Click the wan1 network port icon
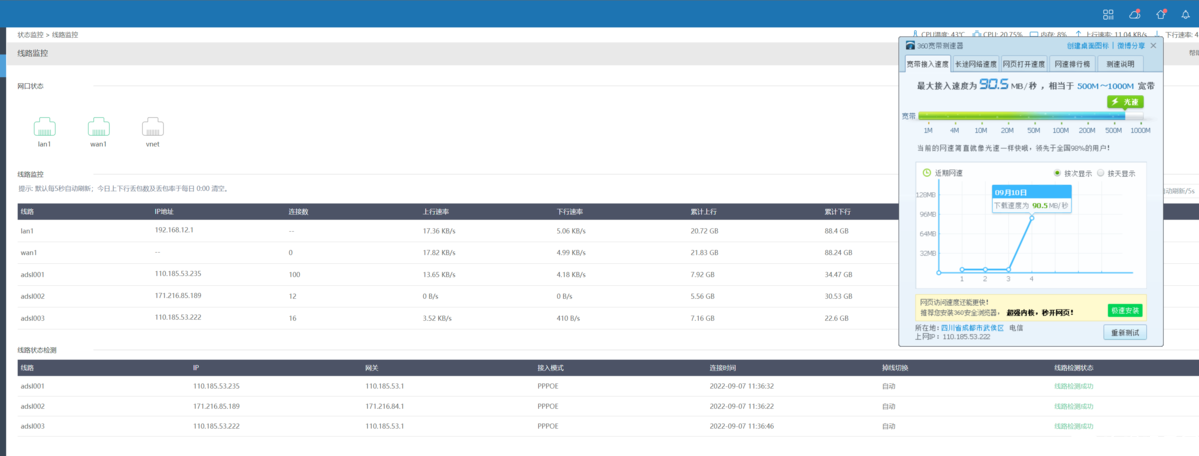The image size is (1199, 456). pos(99,127)
